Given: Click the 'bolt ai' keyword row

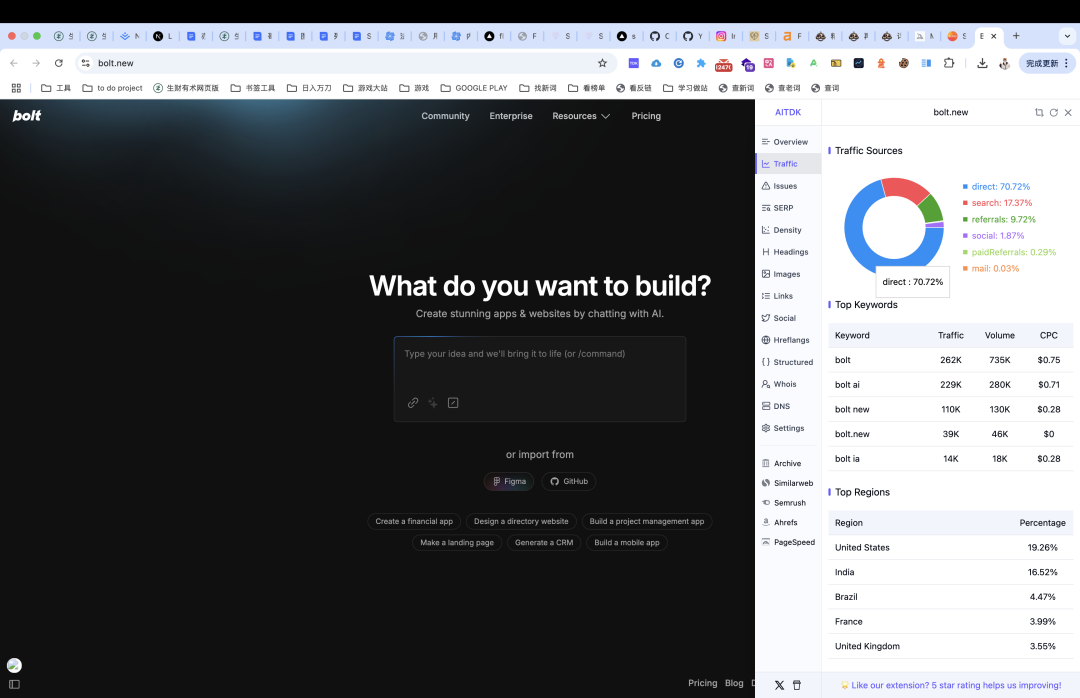Looking at the screenshot, I should pos(951,384).
